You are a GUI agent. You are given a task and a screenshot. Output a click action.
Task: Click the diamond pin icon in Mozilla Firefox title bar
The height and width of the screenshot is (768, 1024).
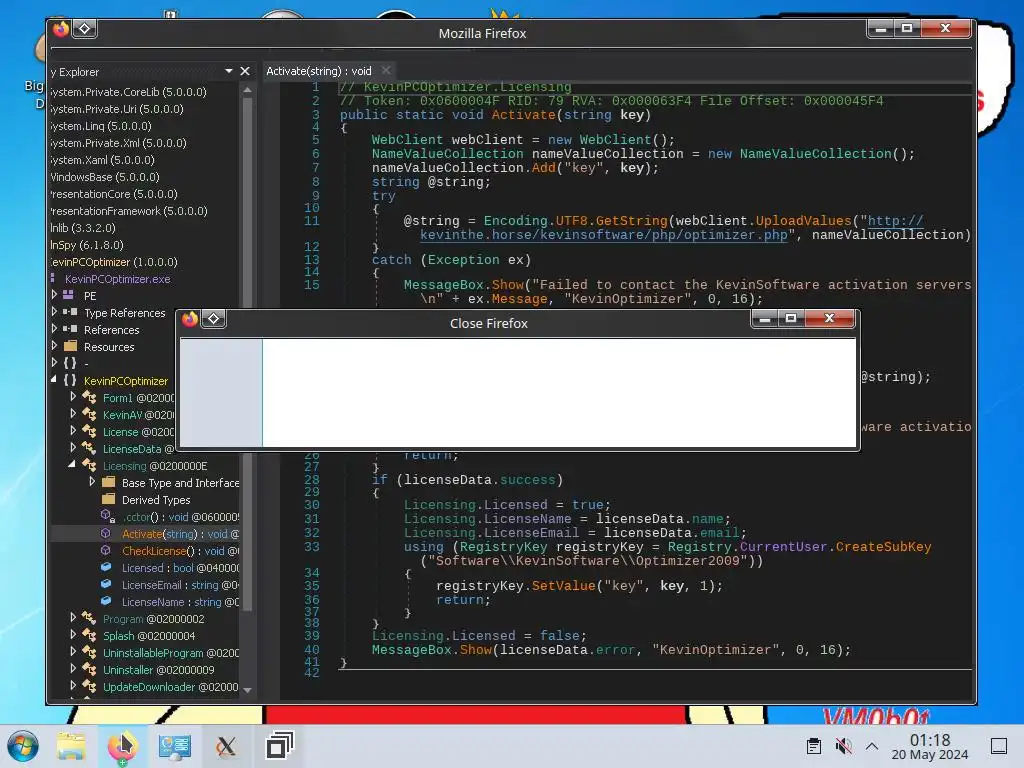(x=85, y=29)
